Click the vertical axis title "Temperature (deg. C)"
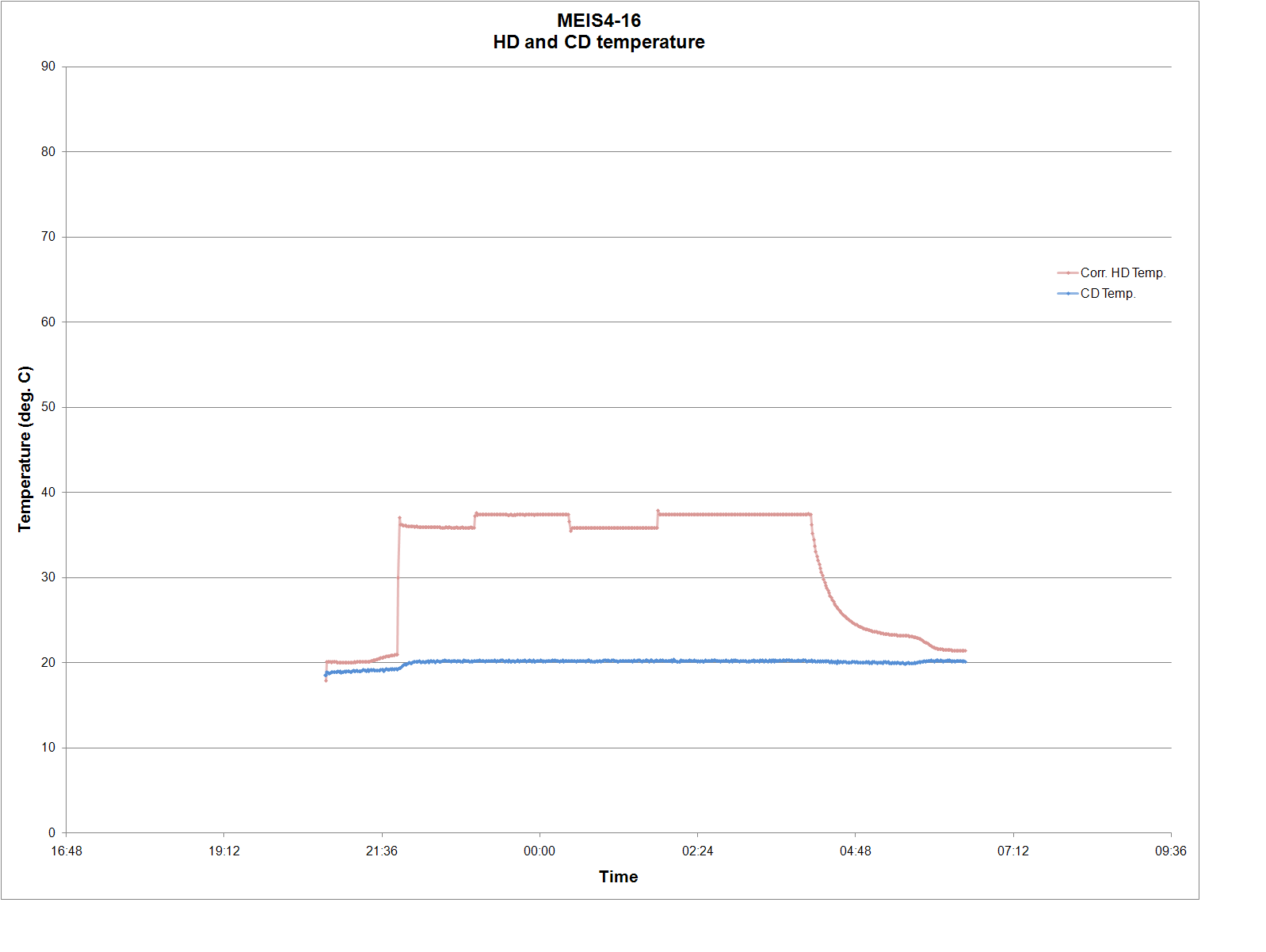Screen dimensions: 1266x952 pyautogui.click(x=25, y=449)
